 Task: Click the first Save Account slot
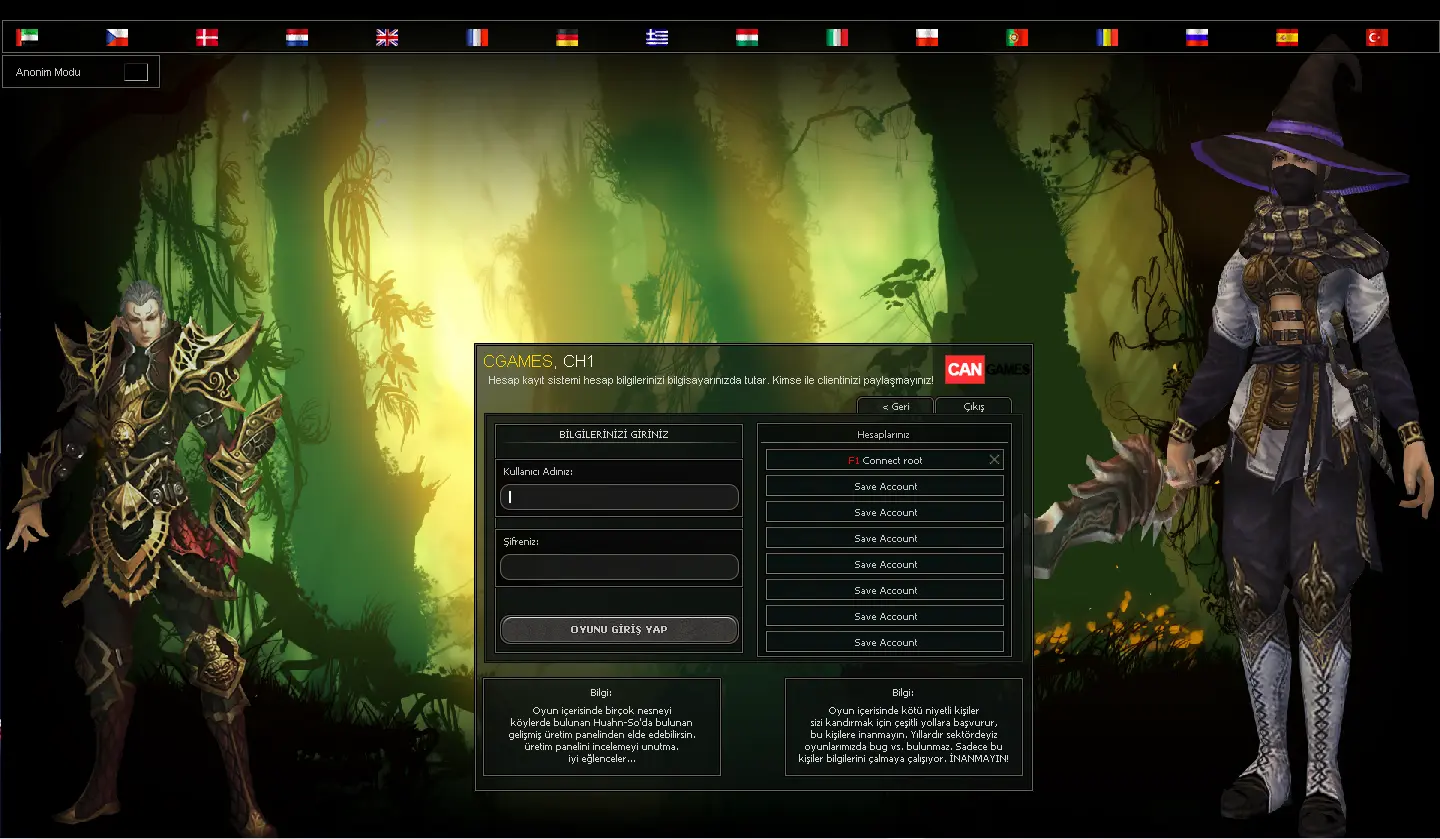[885, 486]
